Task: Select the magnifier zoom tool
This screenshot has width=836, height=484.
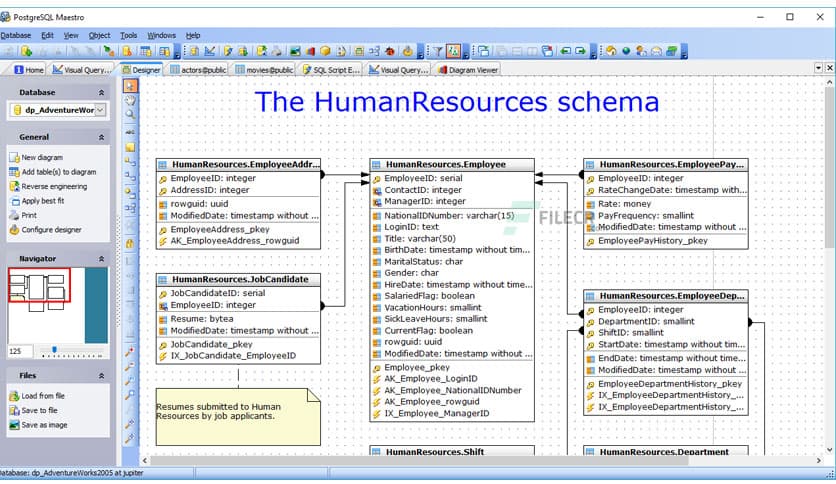Action: (x=130, y=114)
